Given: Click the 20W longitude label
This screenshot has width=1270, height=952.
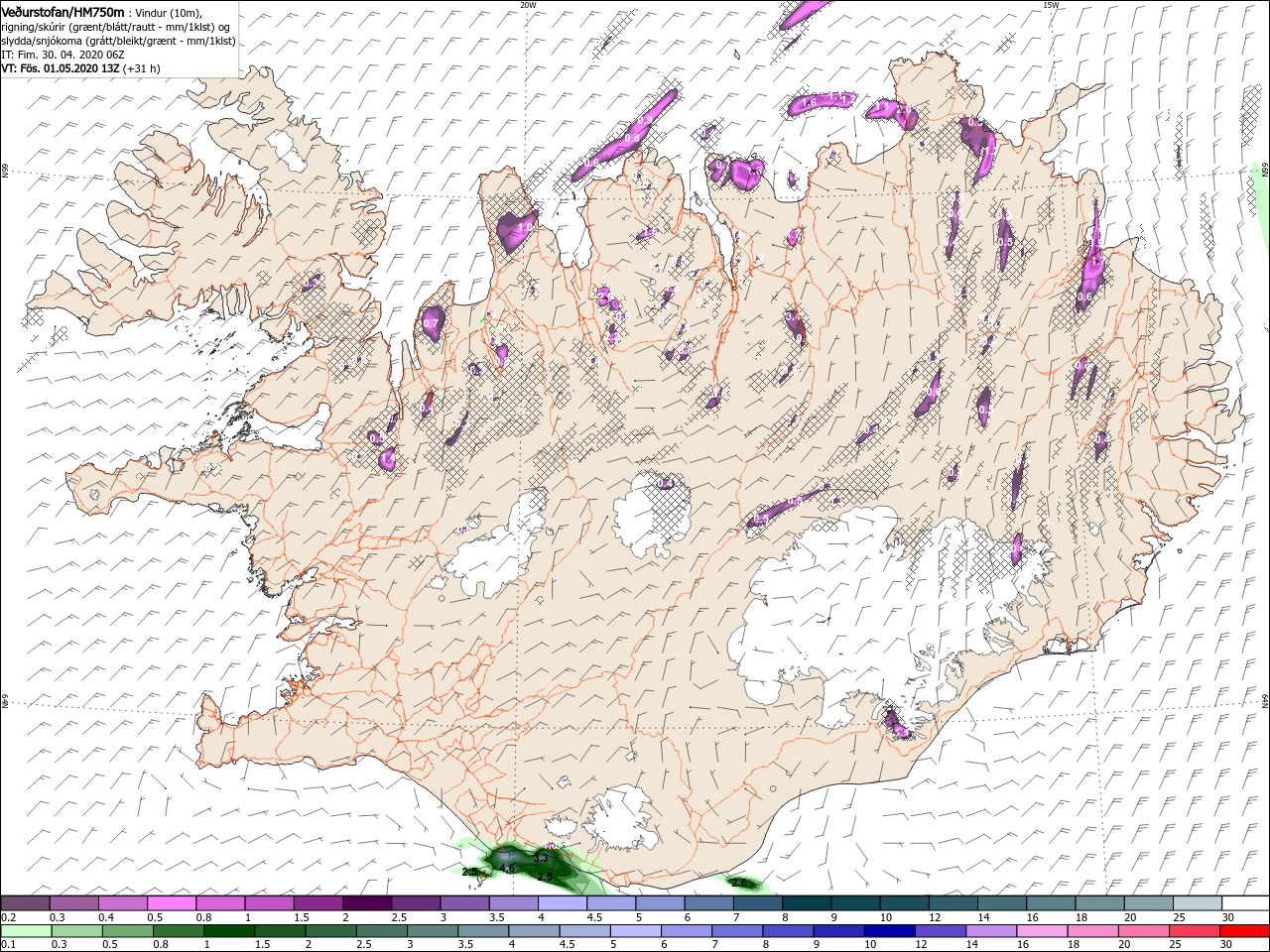Looking at the screenshot, I should [528, 5].
